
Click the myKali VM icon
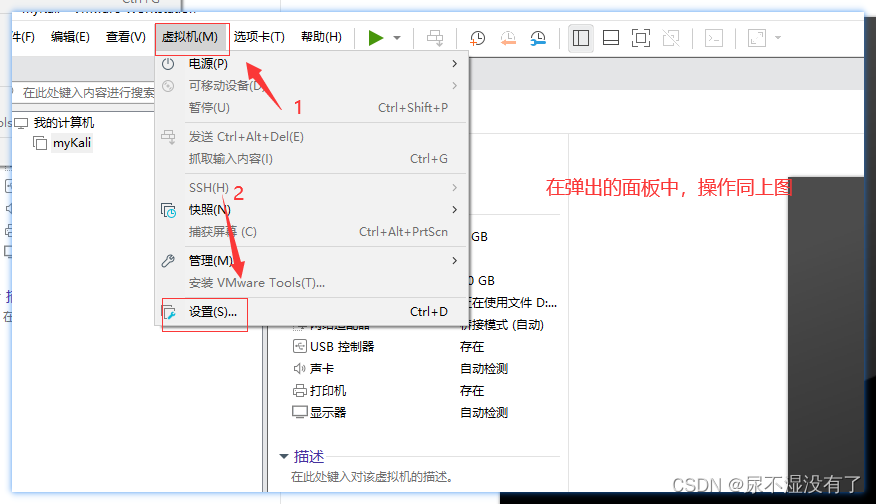[40, 144]
